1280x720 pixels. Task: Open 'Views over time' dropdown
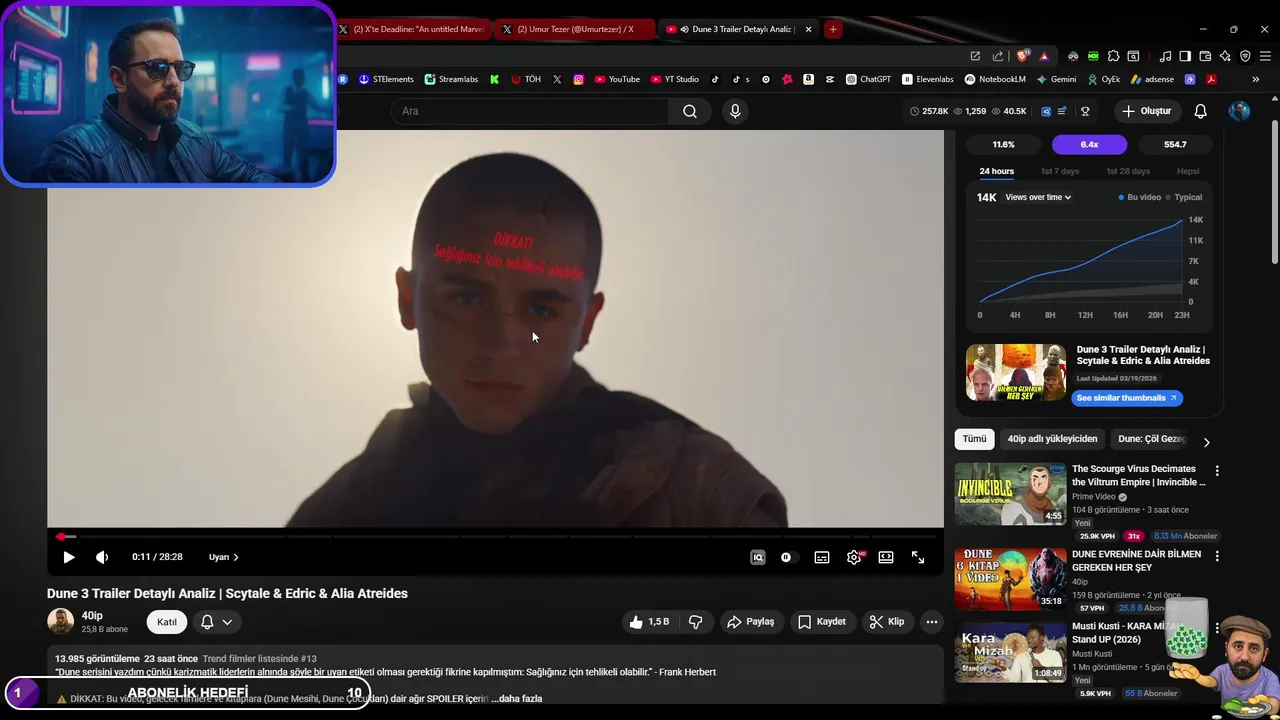pyautogui.click(x=1038, y=197)
